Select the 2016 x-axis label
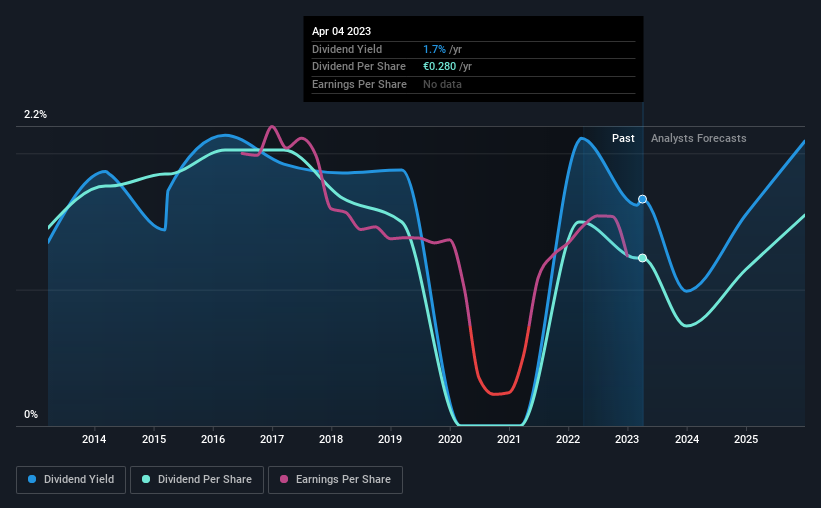The width and height of the screenshot is (821, 508). tap(213, 439)
